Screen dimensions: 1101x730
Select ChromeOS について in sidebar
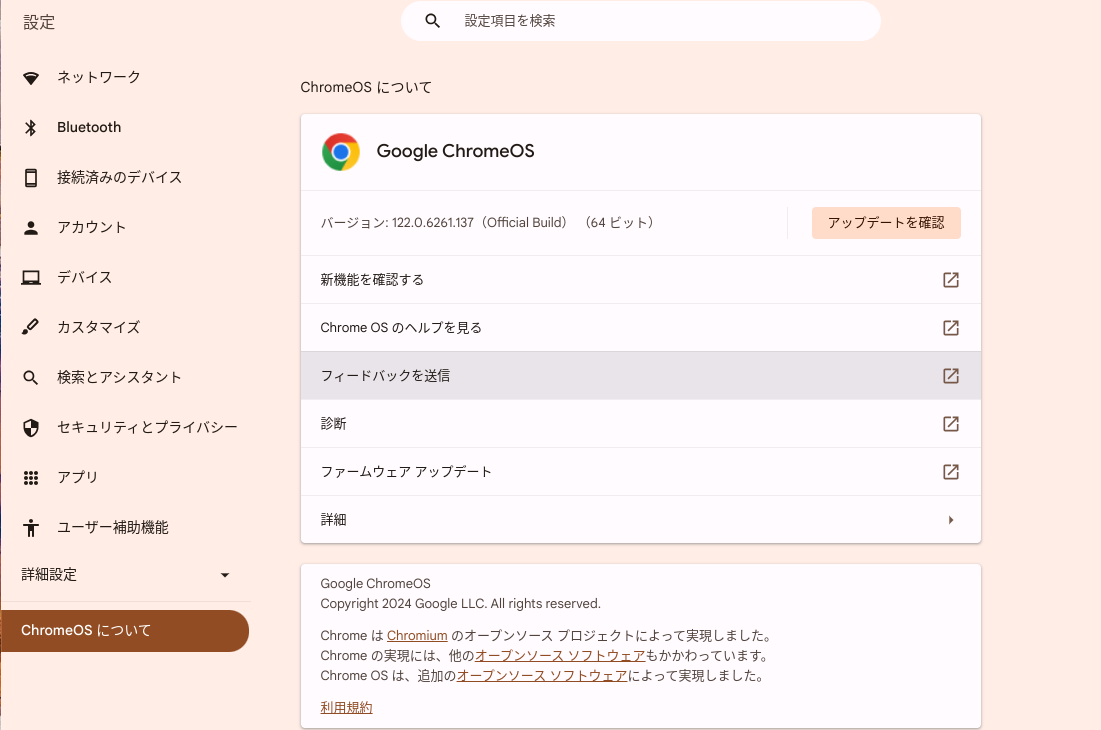[x=125, y=631]
